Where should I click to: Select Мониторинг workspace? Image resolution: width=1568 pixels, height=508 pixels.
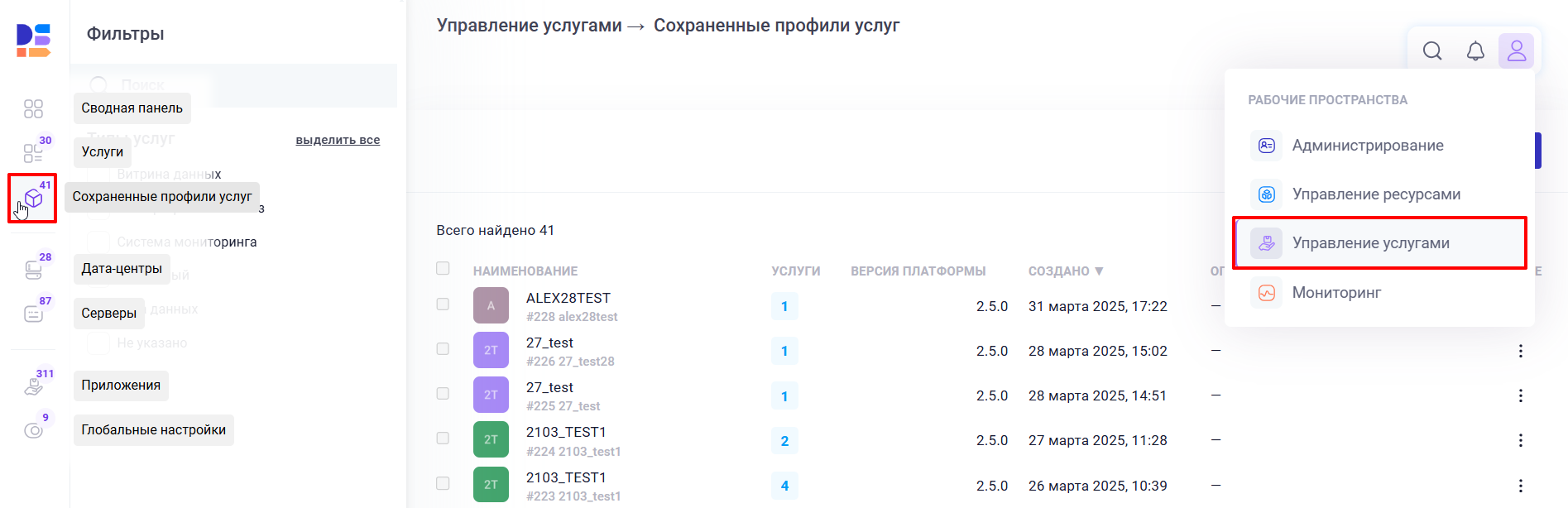tap(1336, 293)
